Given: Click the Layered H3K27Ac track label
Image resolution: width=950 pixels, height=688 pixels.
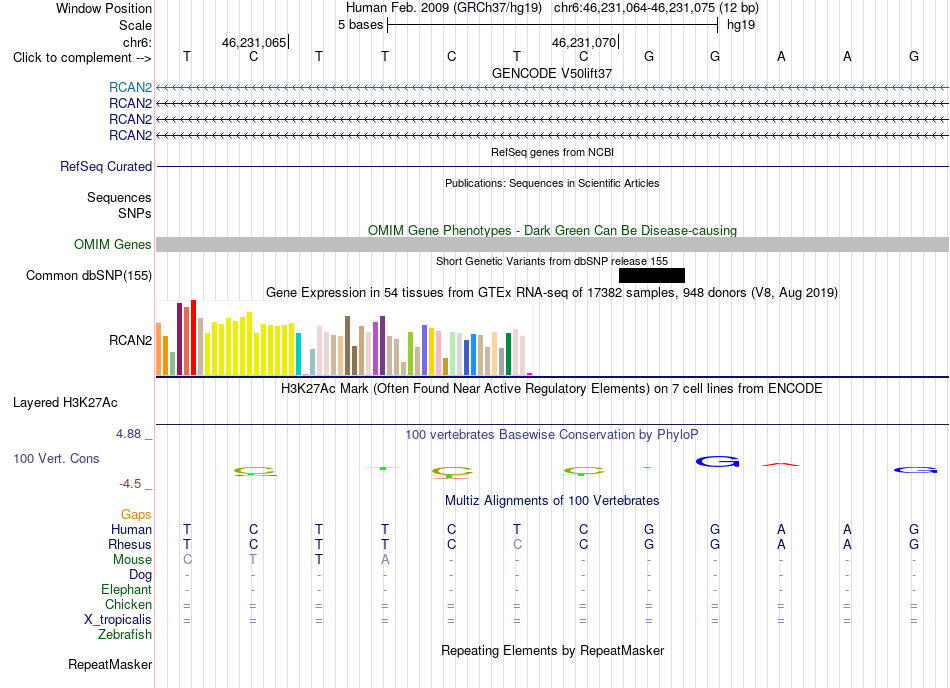Looking at the screenshot, I should click(65, 403).
